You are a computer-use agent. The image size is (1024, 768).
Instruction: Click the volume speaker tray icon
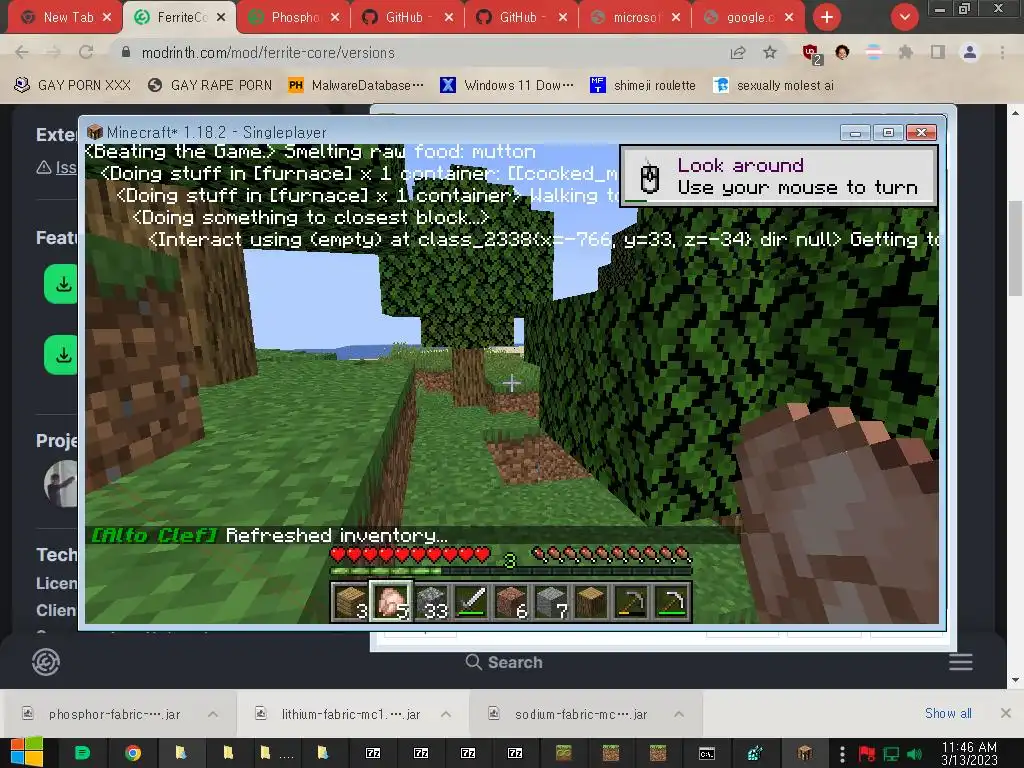[914, 754]
